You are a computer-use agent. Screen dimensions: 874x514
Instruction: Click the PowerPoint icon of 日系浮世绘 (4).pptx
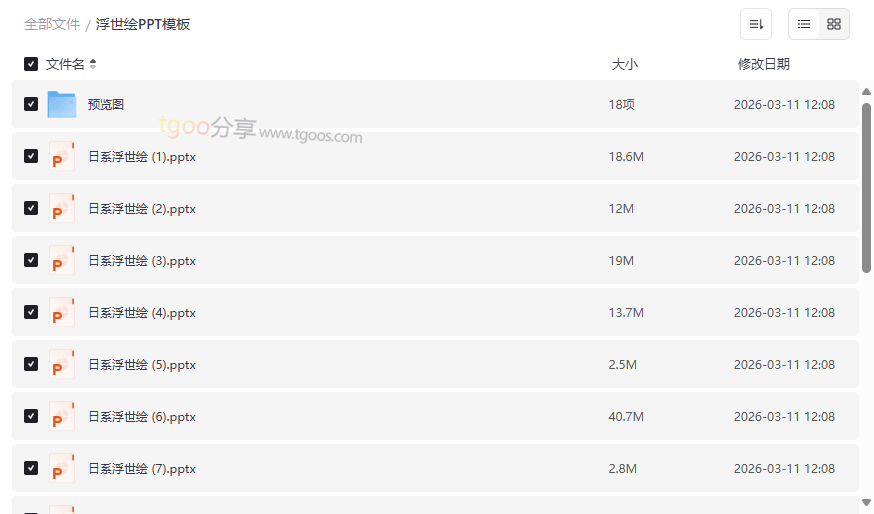[x=62, y=313]
